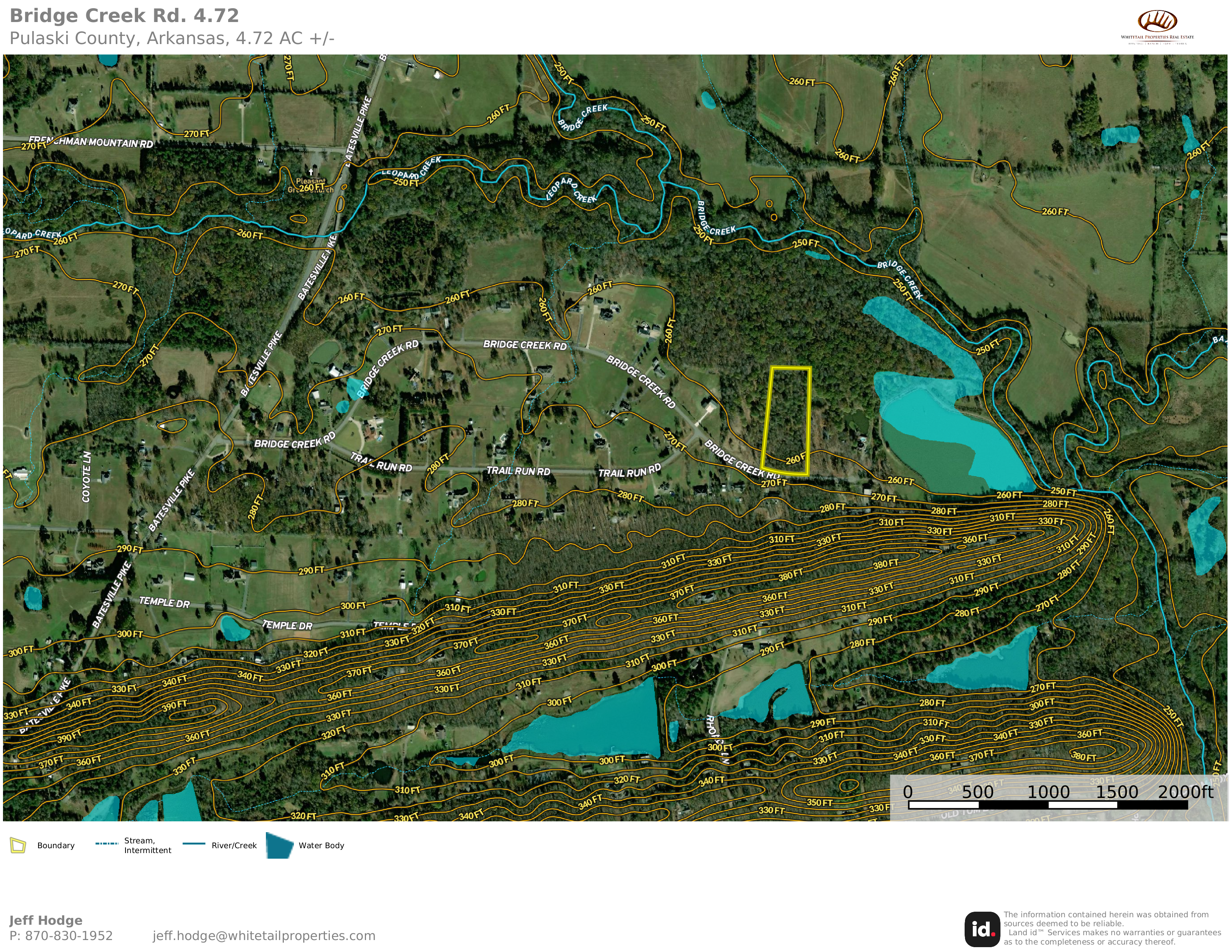Click the intermittent stream dashed line symbol

106,844
